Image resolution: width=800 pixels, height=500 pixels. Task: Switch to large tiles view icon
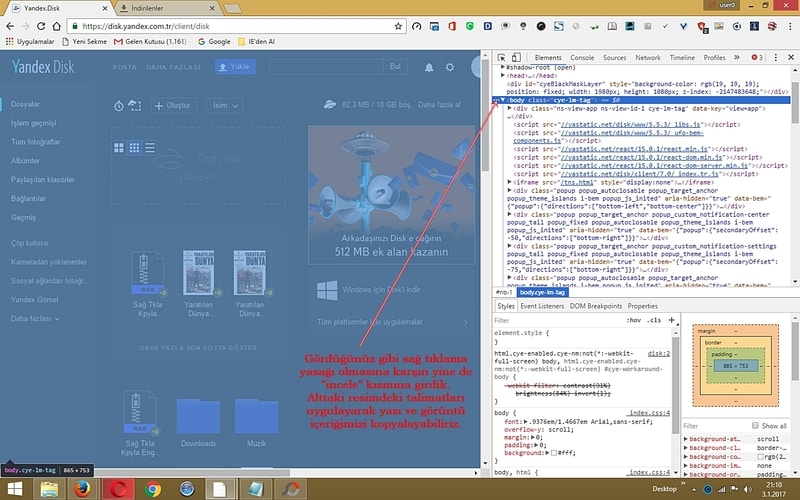119,147
